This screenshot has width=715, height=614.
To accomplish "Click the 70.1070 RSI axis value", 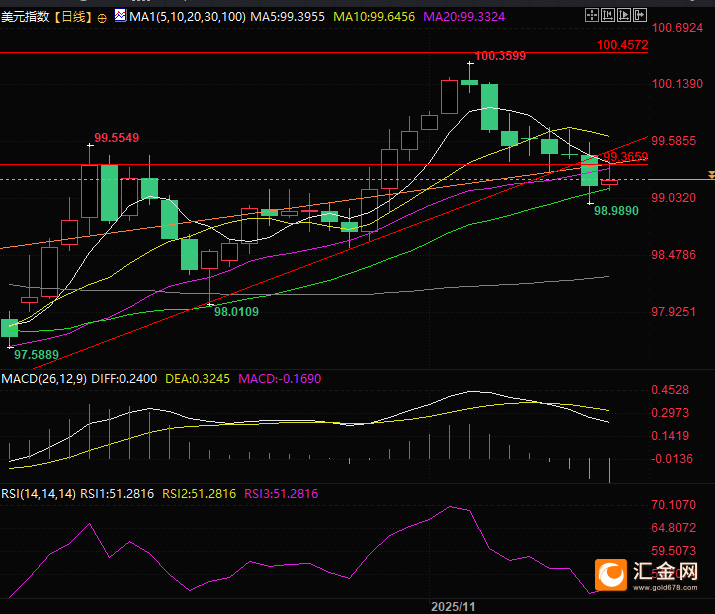I will coord(674,505).
